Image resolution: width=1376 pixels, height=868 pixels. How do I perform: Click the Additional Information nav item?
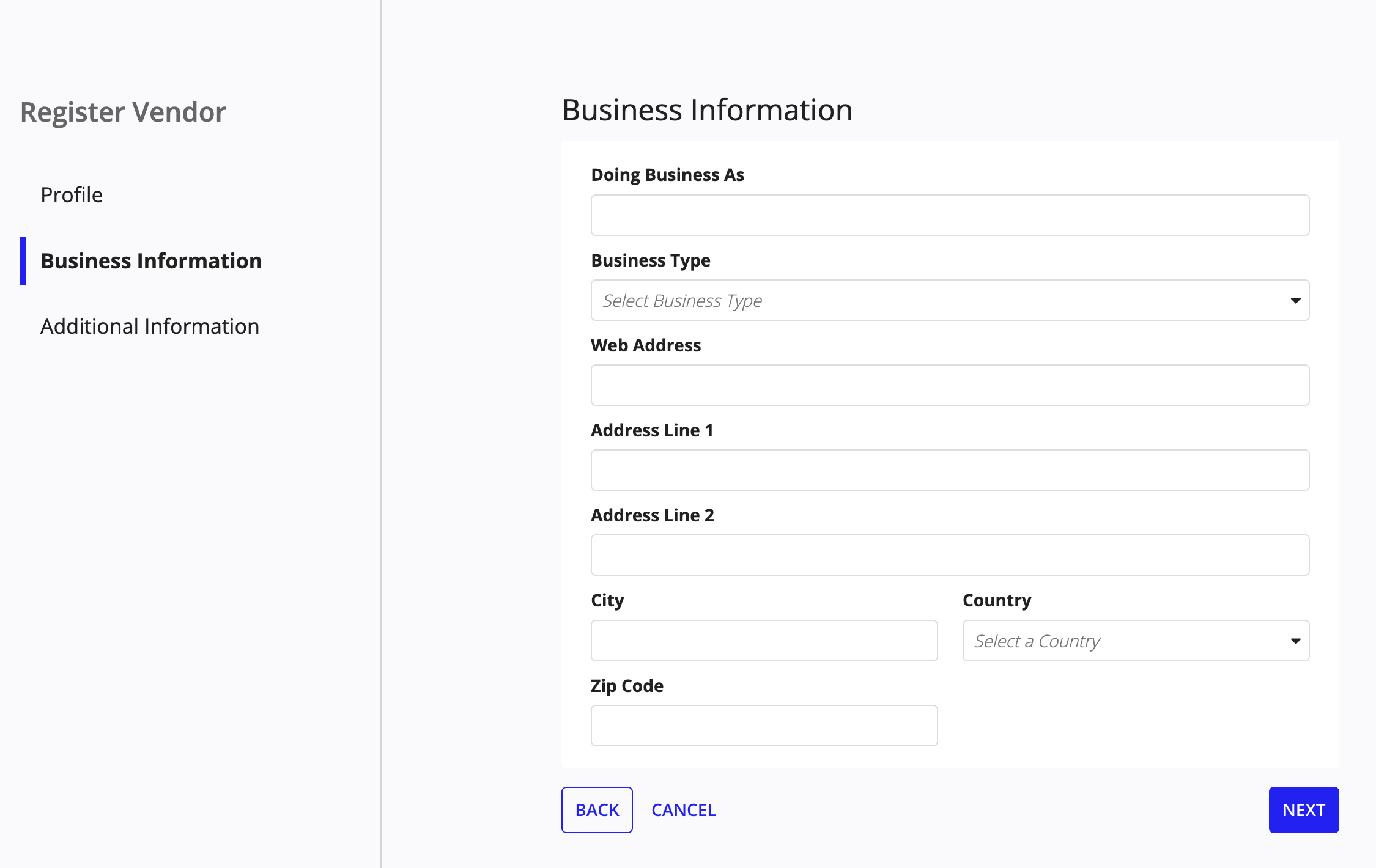tap(149, 325)
